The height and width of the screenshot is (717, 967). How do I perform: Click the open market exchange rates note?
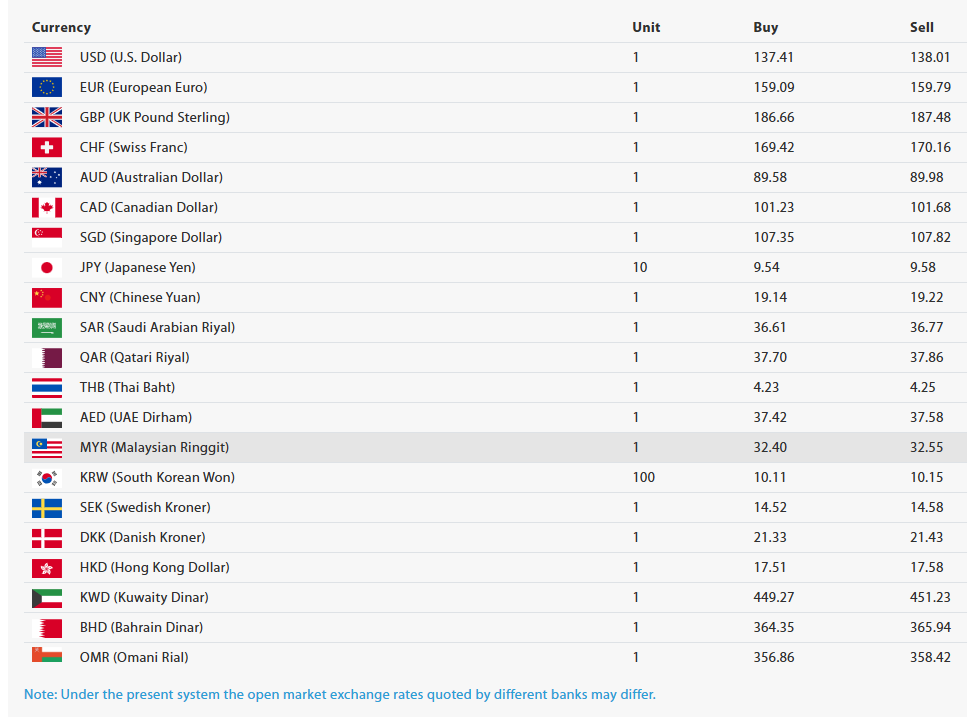[x=340, y=694]
